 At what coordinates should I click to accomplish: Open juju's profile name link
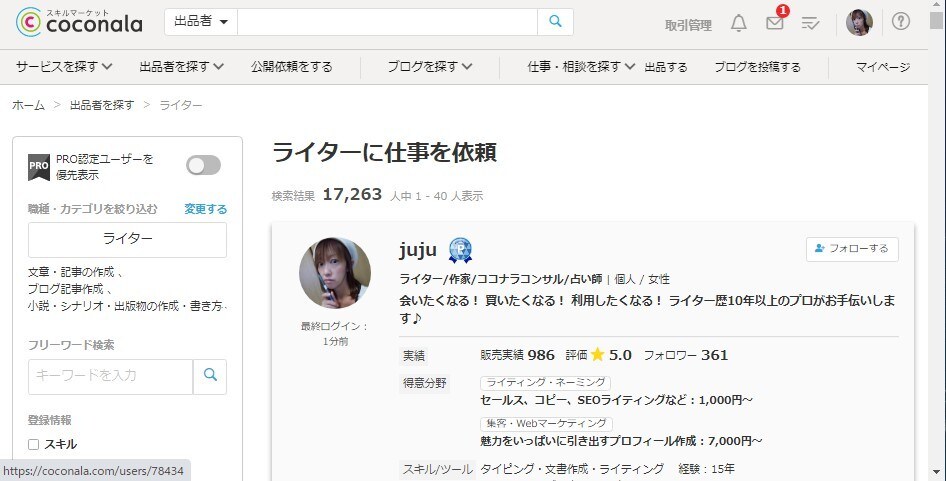pyautogui.click(x=417, y=250)
